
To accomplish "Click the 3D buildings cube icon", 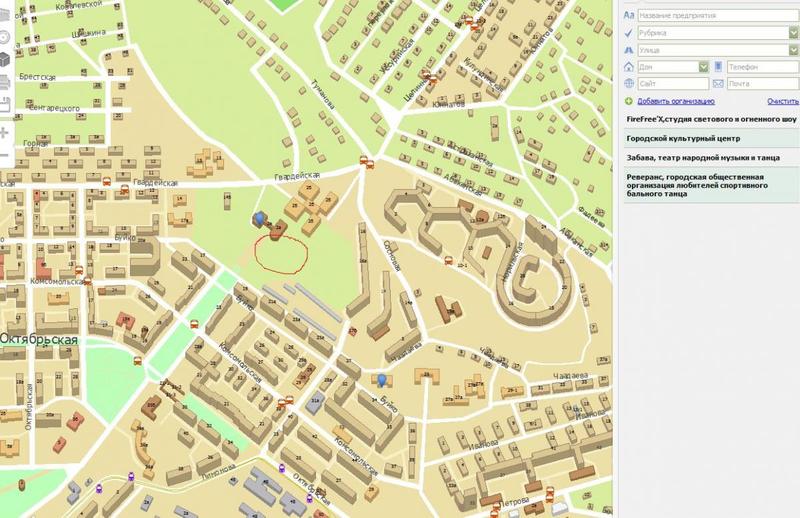I will 4,57.
